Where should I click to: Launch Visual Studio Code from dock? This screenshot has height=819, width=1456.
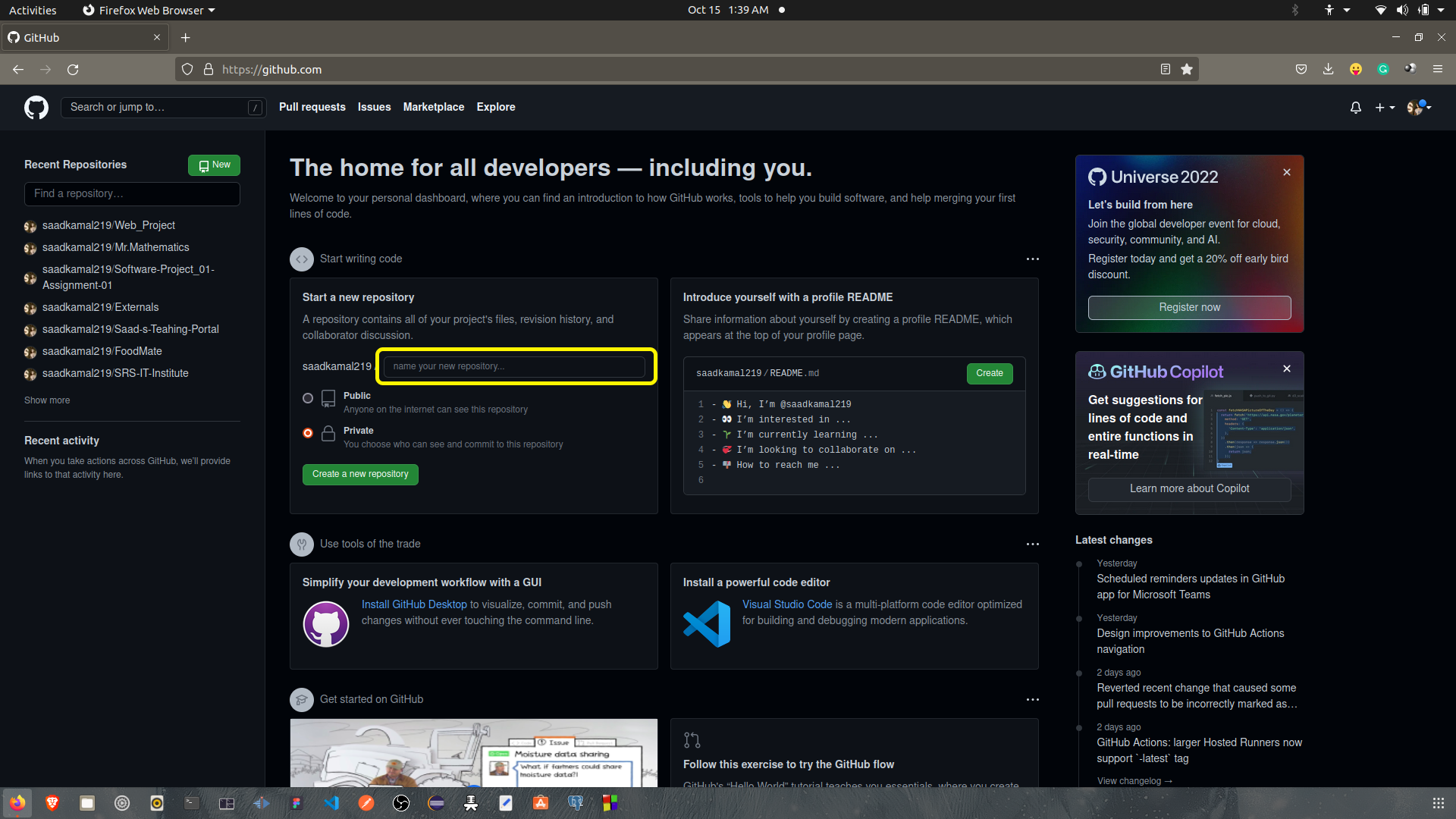coord(331,803)
